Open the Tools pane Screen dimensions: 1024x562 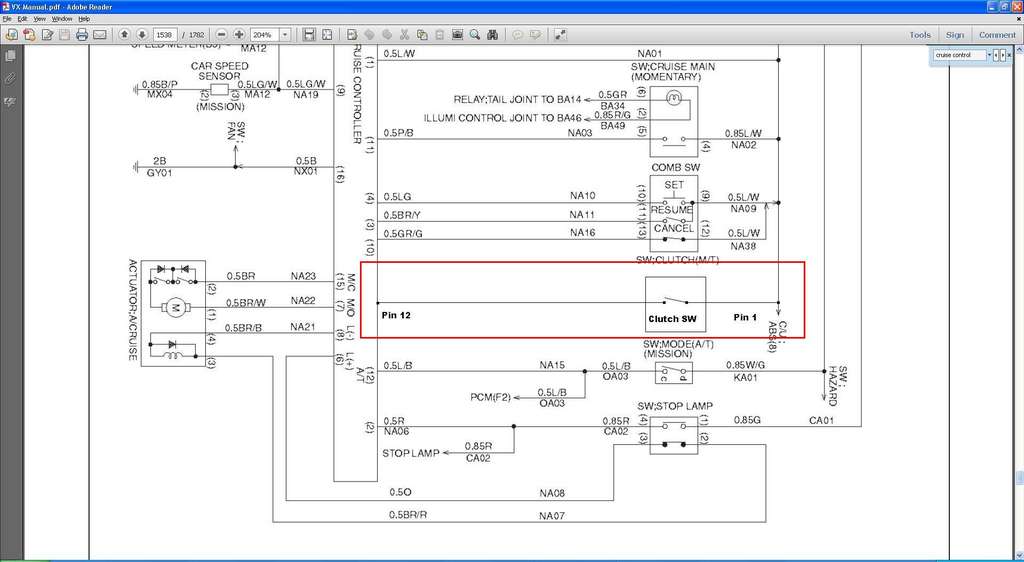tap(920, 35)
